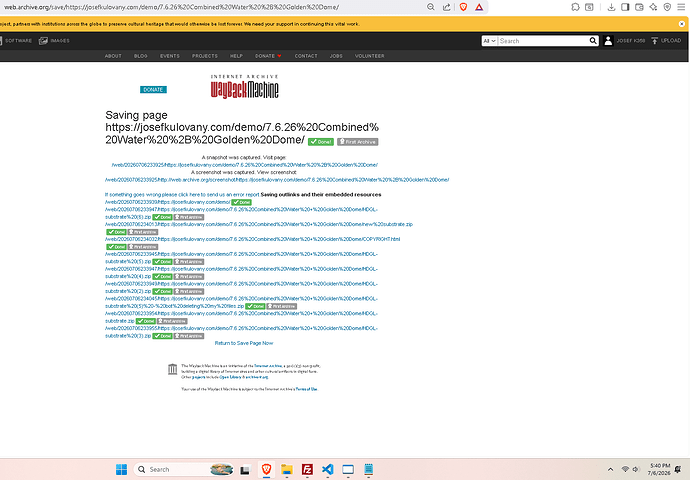Open FileZilla from the taskbar
This screenshot has width=690, height=480.
pos(307,469)
